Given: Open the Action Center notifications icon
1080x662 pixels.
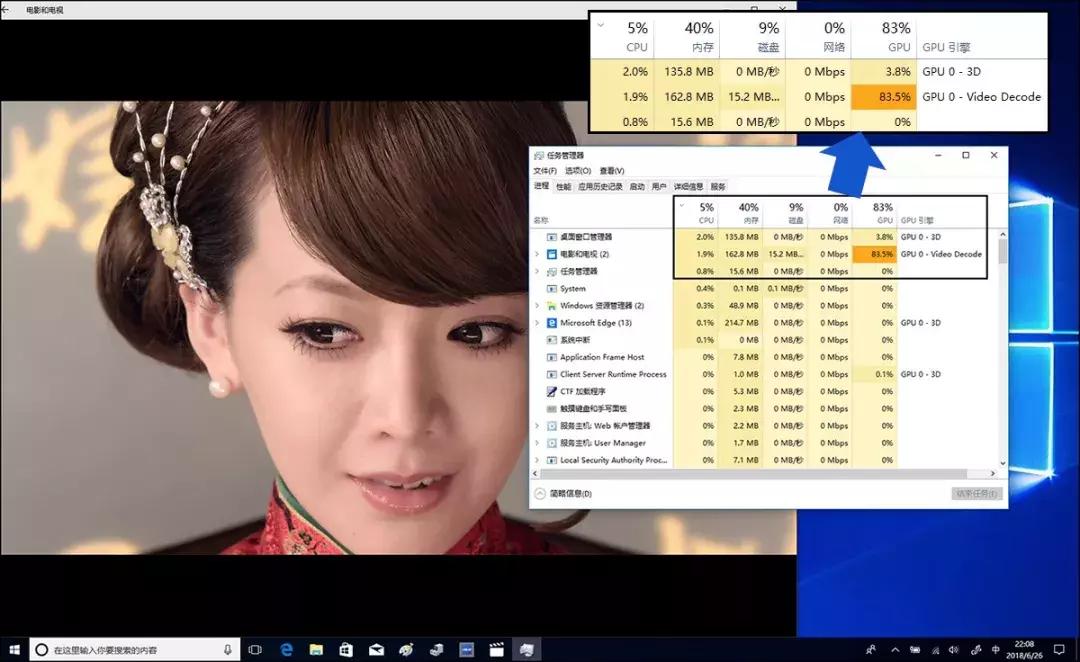Looking at the screenshot, I should (1059, 650).
